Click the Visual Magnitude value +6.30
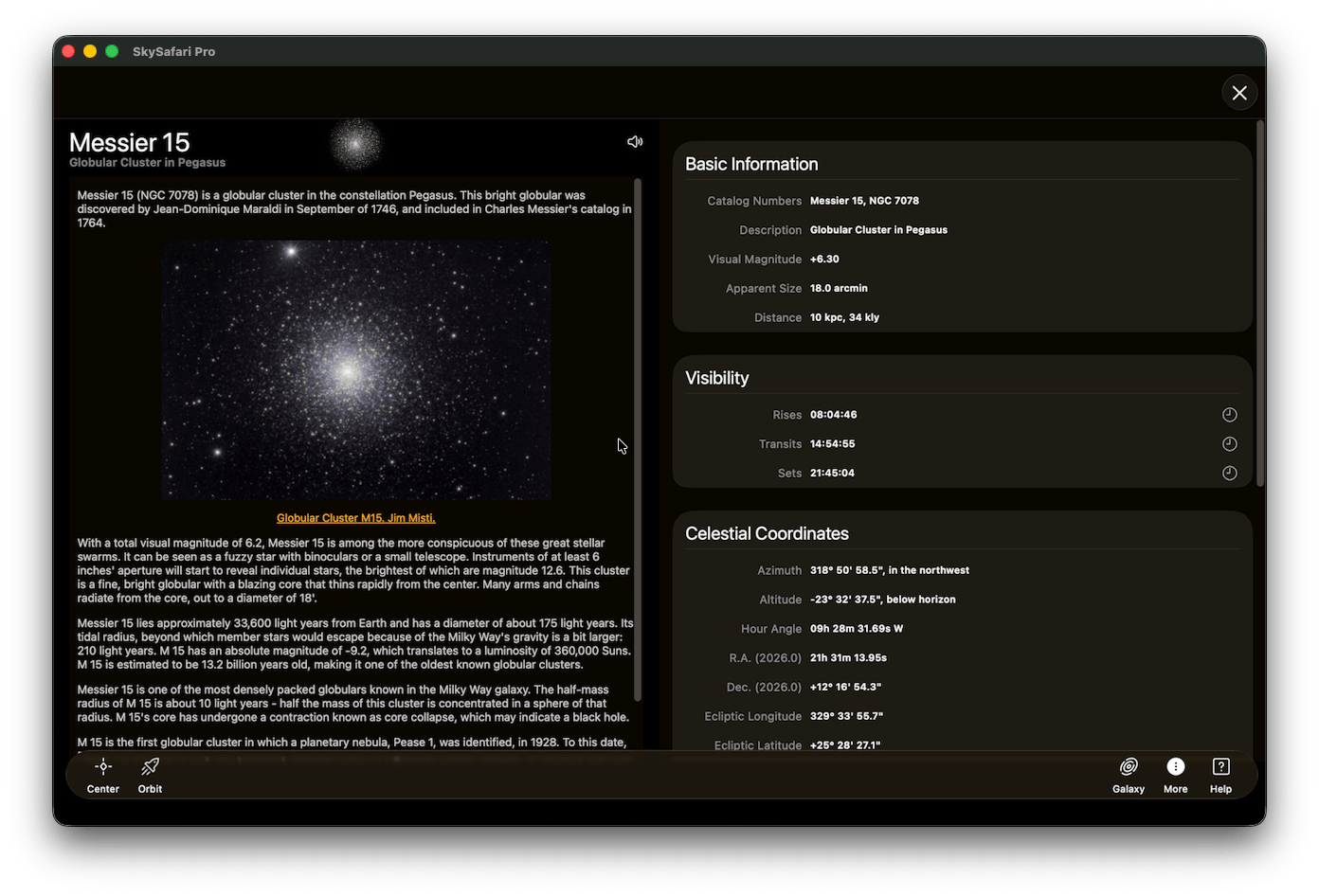The height and width of the screenshot is (896, 1319). coord(824,259)
